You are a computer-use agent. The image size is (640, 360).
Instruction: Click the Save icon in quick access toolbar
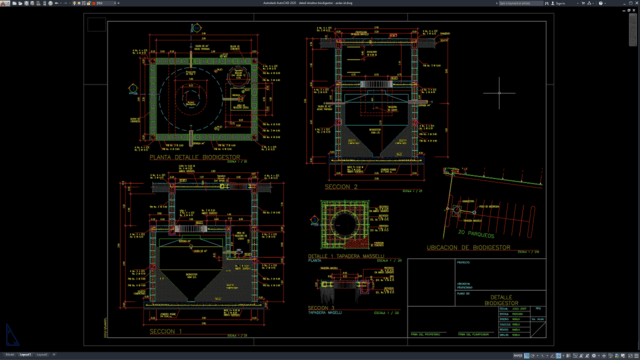point(27,3)
